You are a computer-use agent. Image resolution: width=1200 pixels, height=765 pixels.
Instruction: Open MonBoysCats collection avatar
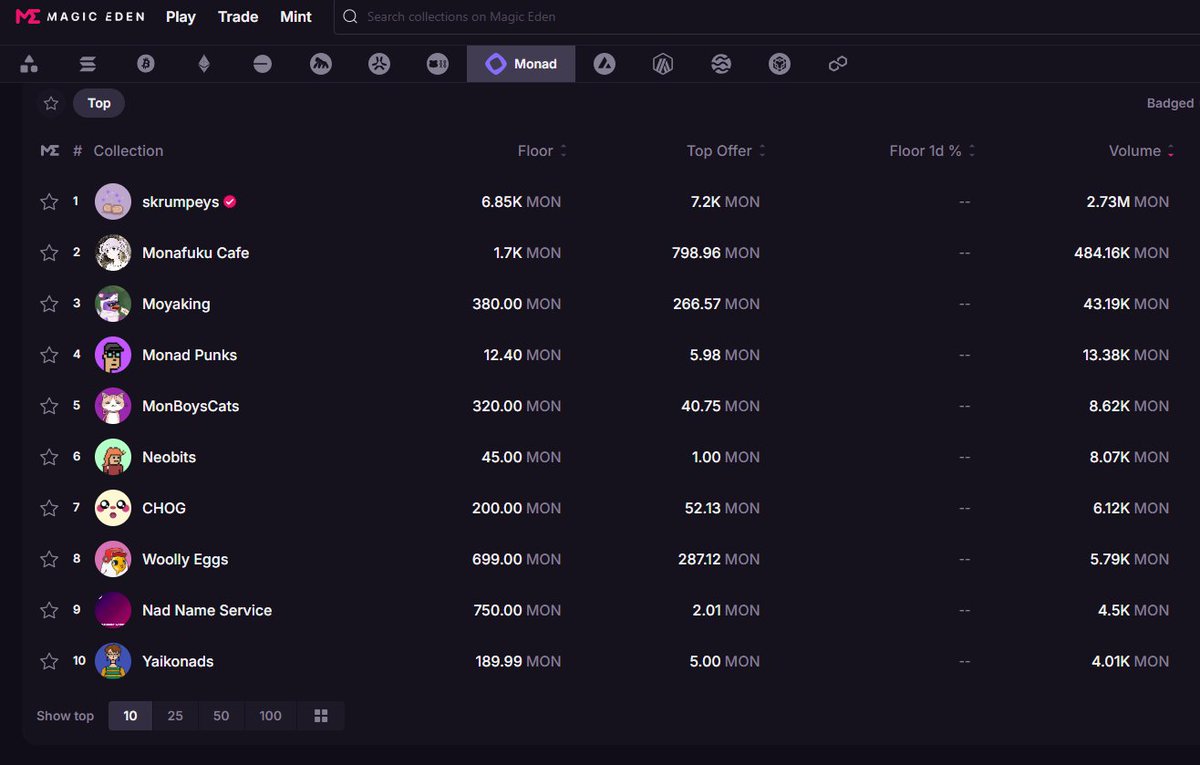point(113,406)
